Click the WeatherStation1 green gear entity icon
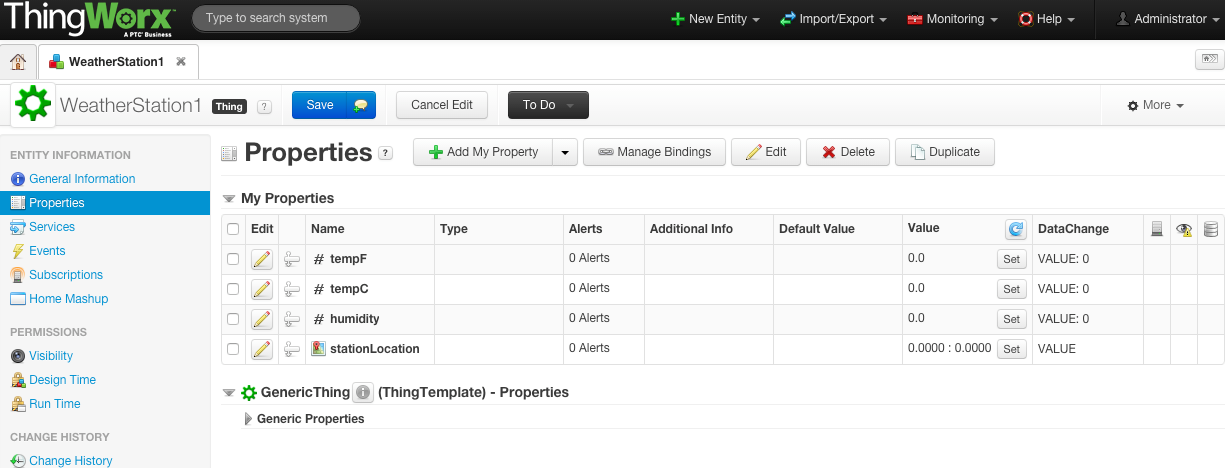 click(33, 104)
